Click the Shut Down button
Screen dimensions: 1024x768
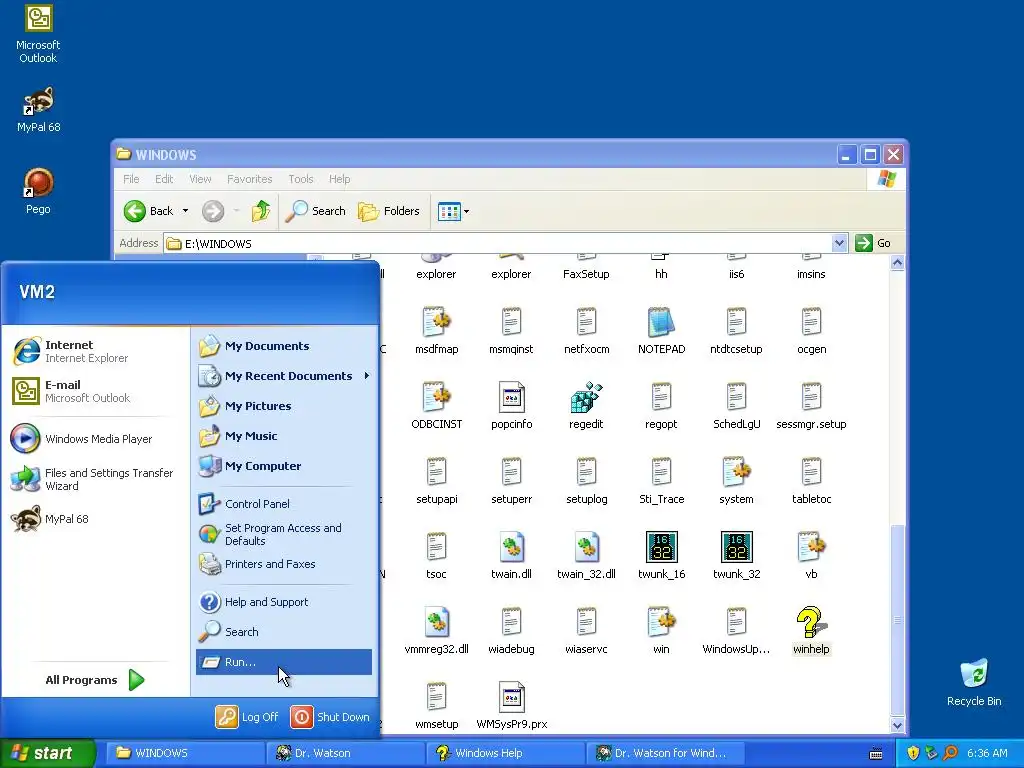[x=330, y=716]
